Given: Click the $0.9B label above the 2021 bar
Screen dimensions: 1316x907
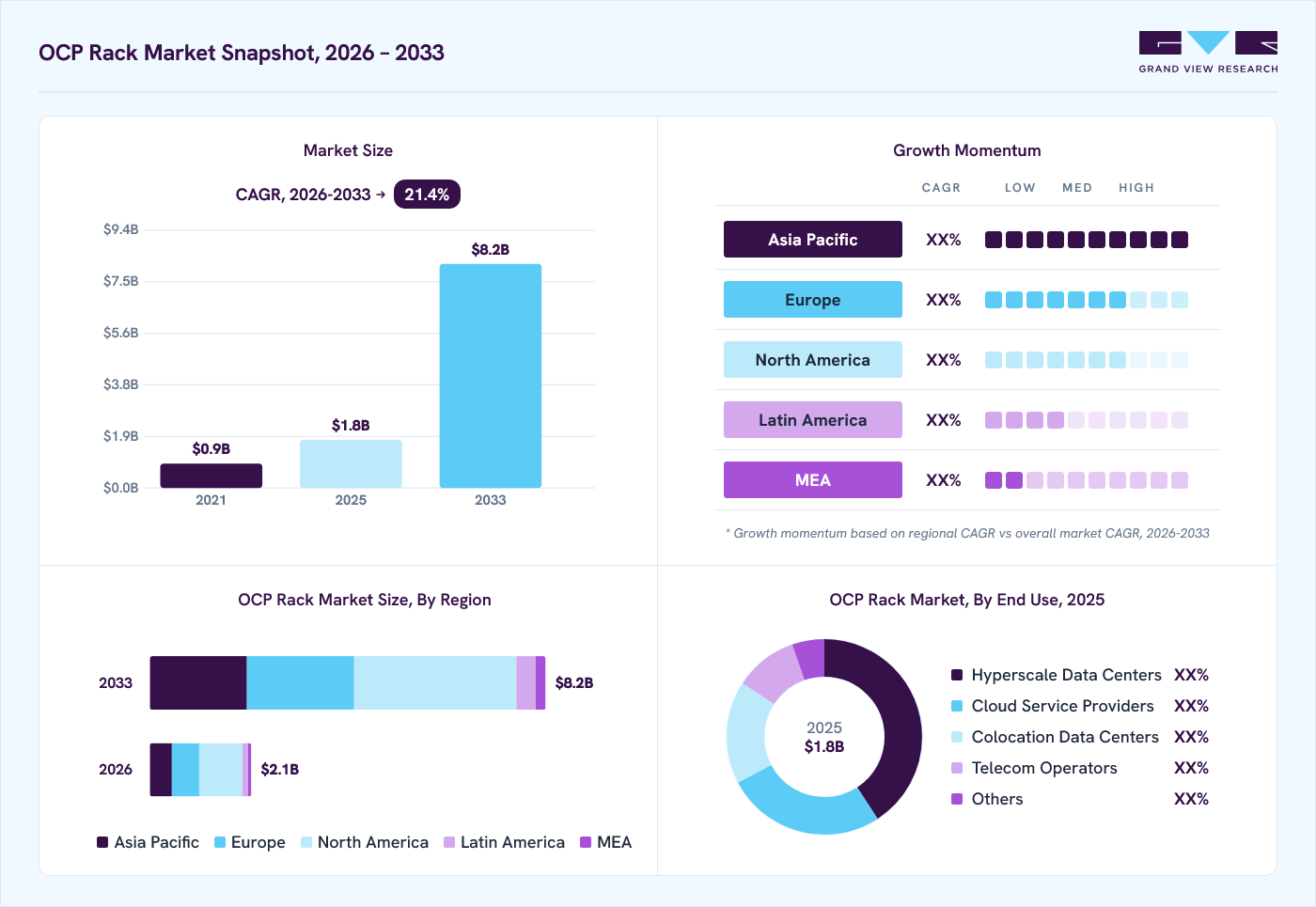Looking at the screenshot, I should (x=211, y=449).
